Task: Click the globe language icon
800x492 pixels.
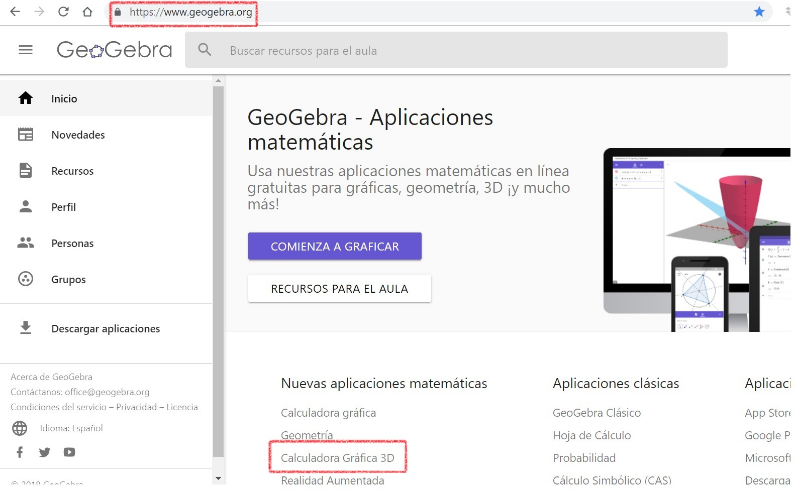Action: tap(20, 428)
